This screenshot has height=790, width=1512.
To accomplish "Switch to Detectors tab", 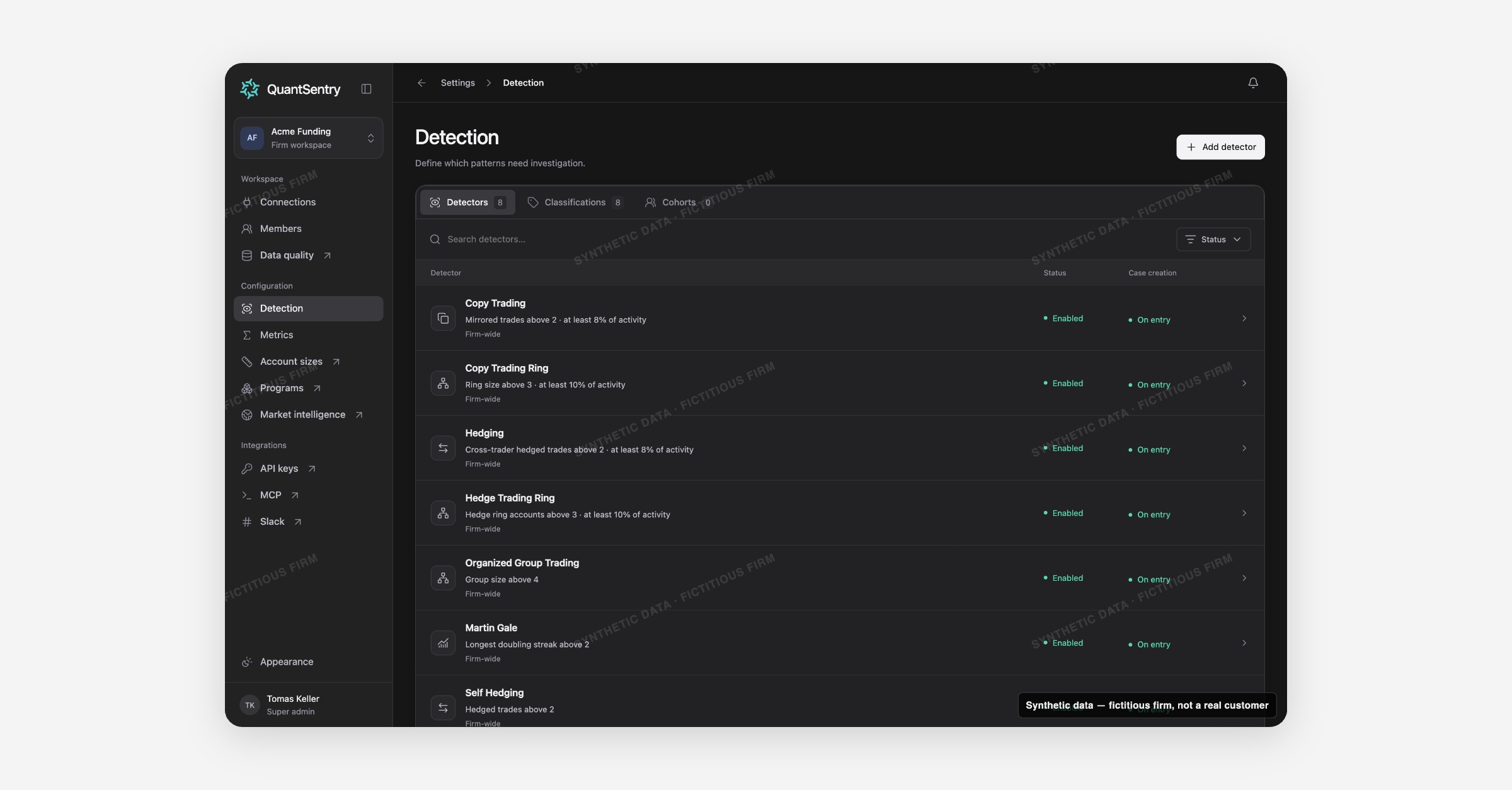I will 467,202.
